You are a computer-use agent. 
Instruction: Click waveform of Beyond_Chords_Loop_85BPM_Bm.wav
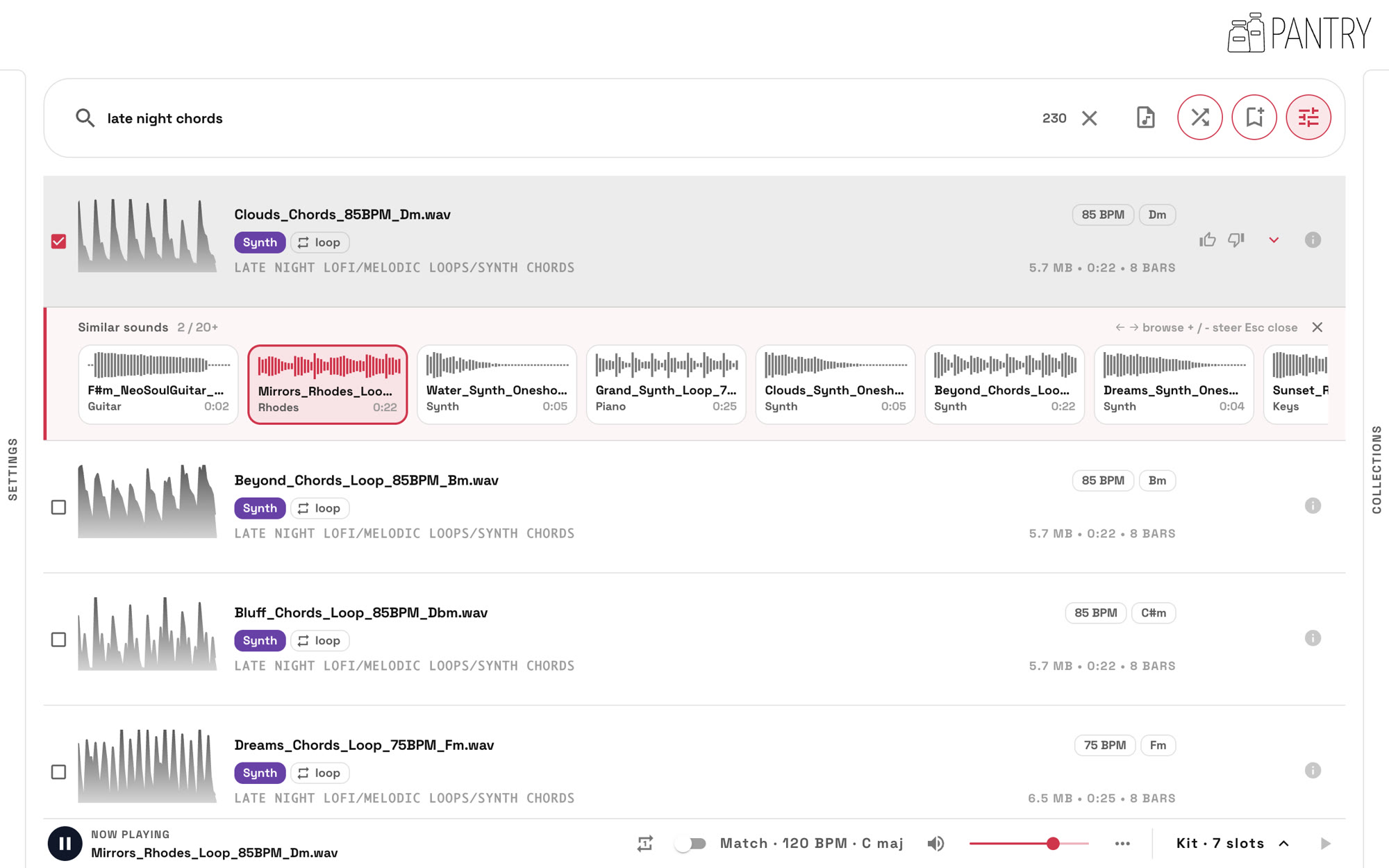(147, 501)
